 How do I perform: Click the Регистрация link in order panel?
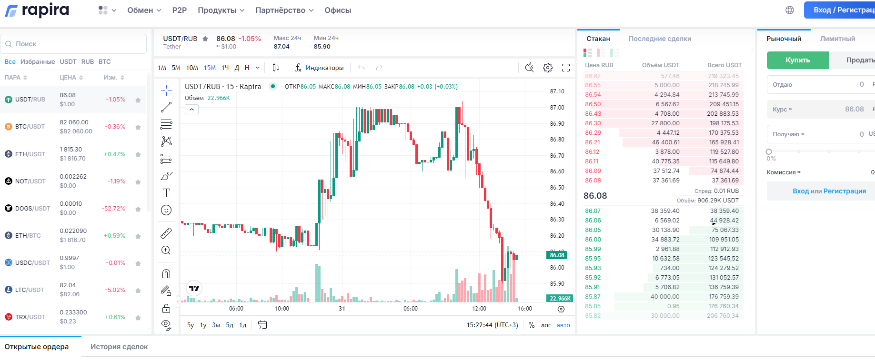coord(845,191)
